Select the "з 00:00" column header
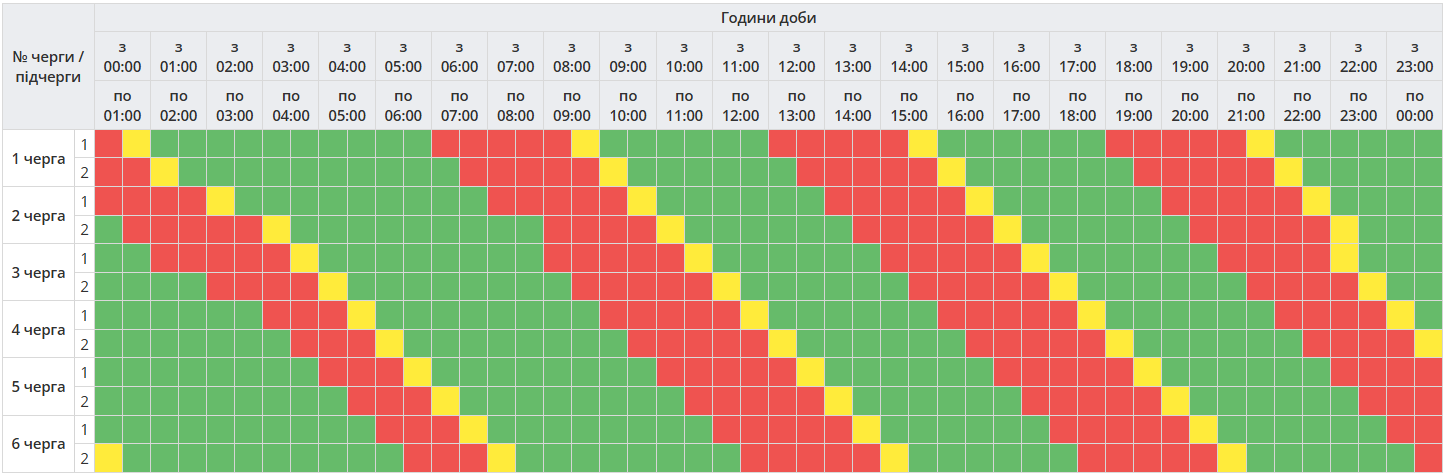The image size is (1447, 476). [x=122, y=58]
